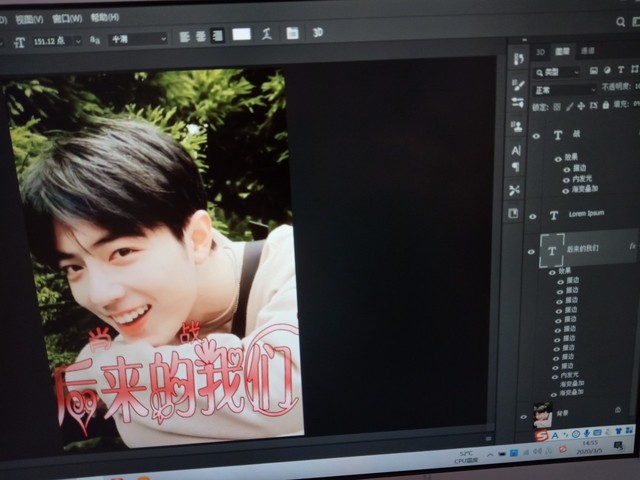The height and width of the screenshot is (480, 640).
Task: Toggle lock all padlock icon
Action: point(606,105)
